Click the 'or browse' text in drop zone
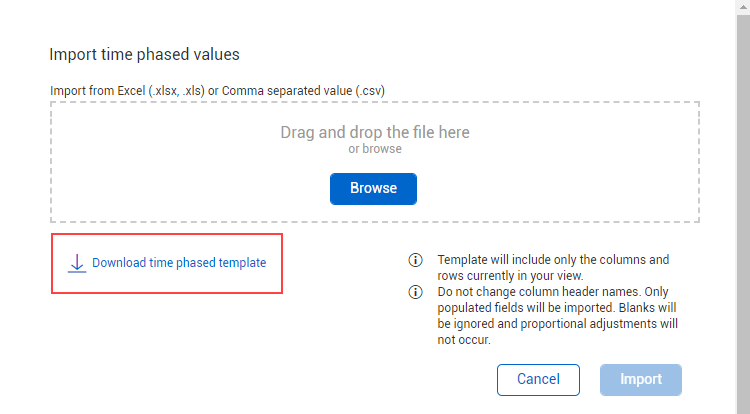 [x=375, y=149]
